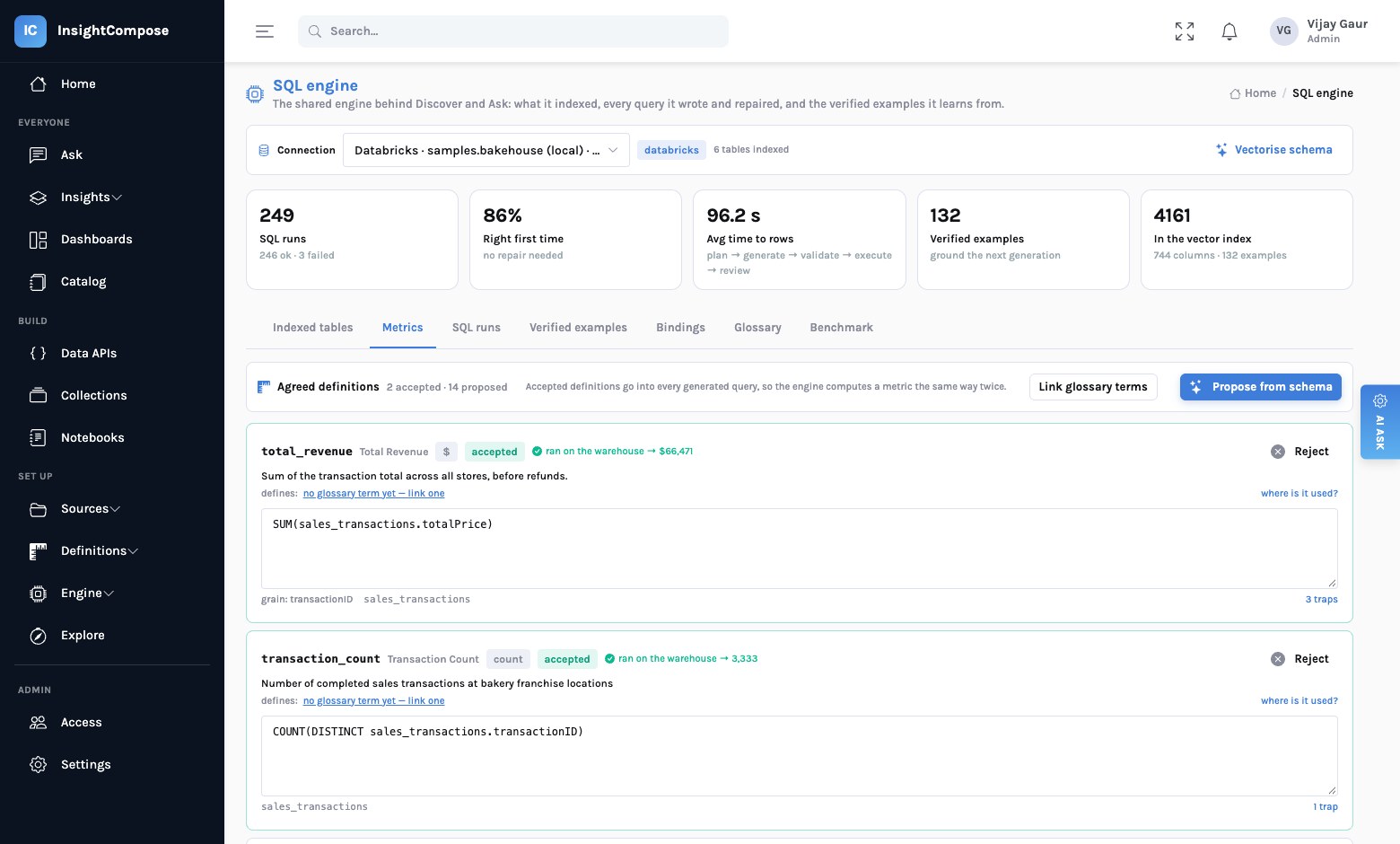Click the total_revenue SQL expression box
The width and height of the screenshot is (1400, 844).
pyautogui.click(x=800, y=549)
